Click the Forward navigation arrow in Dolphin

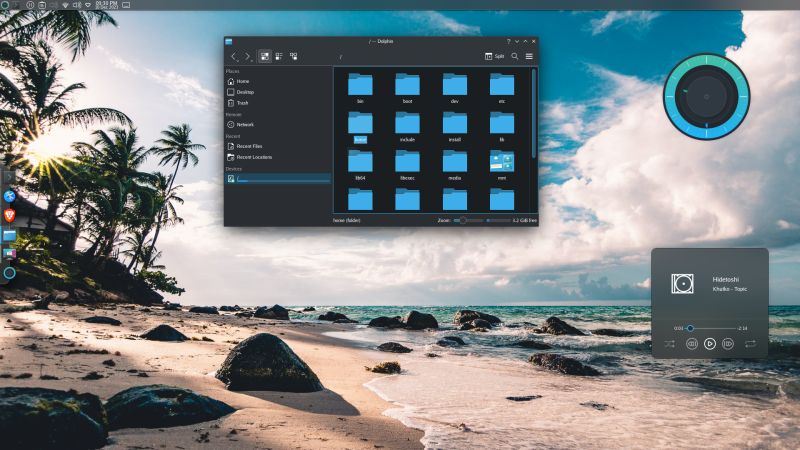(249, 56)
